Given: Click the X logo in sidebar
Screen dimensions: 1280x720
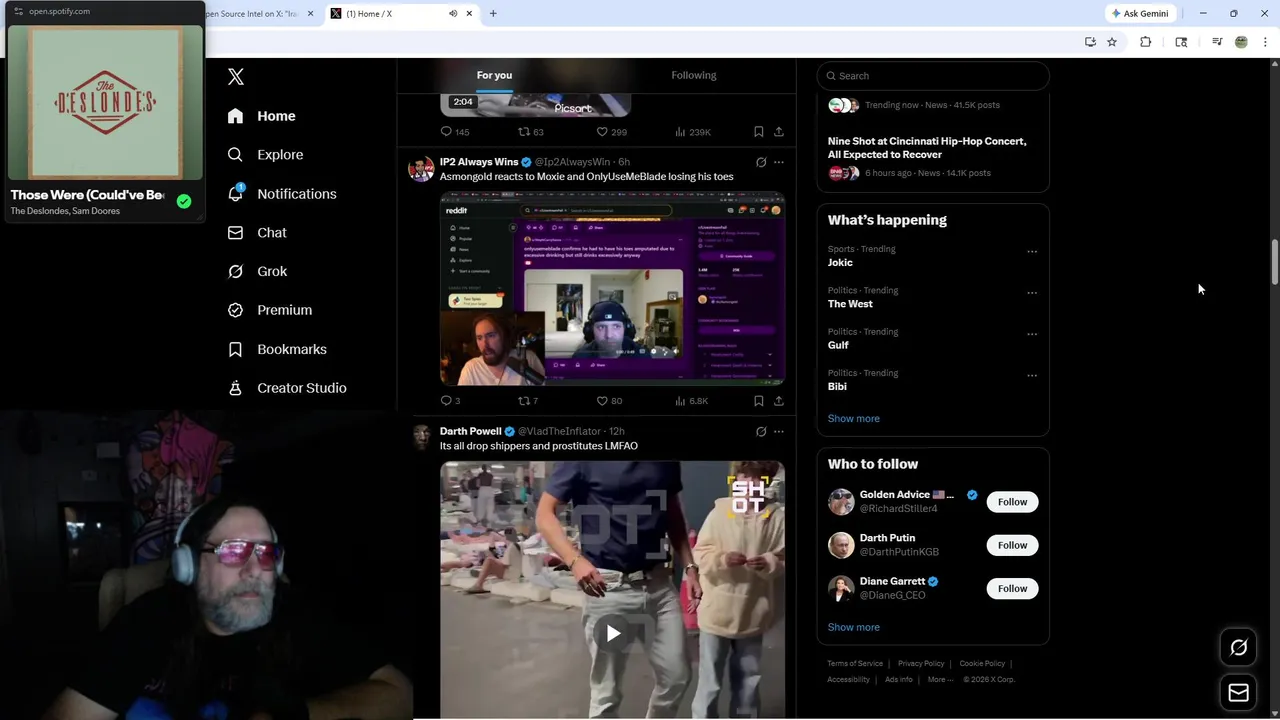Looking at the screenshot, I should tap(236, 77).
